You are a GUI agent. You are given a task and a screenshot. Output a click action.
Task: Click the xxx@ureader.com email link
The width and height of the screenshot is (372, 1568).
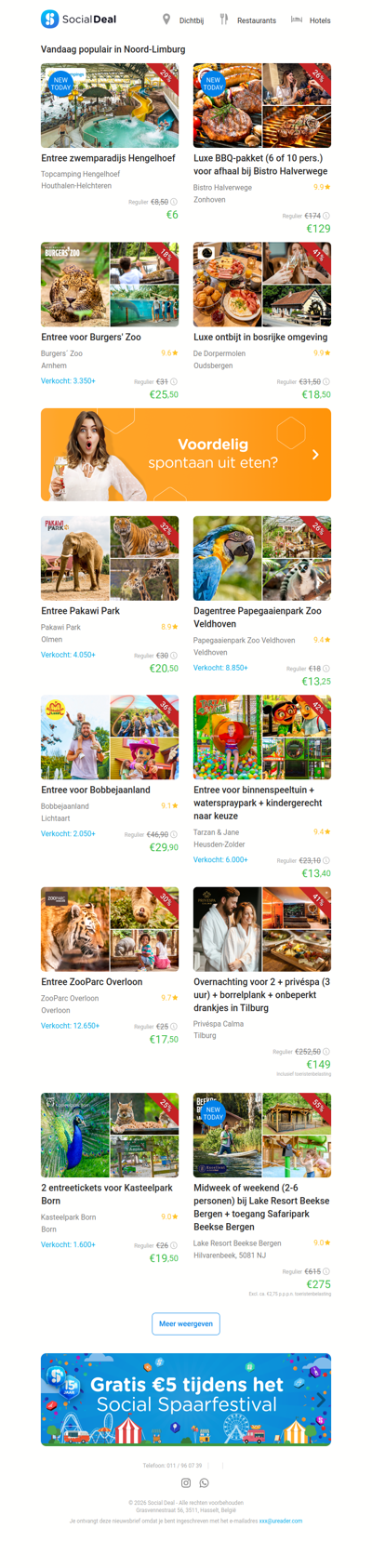281,1521
